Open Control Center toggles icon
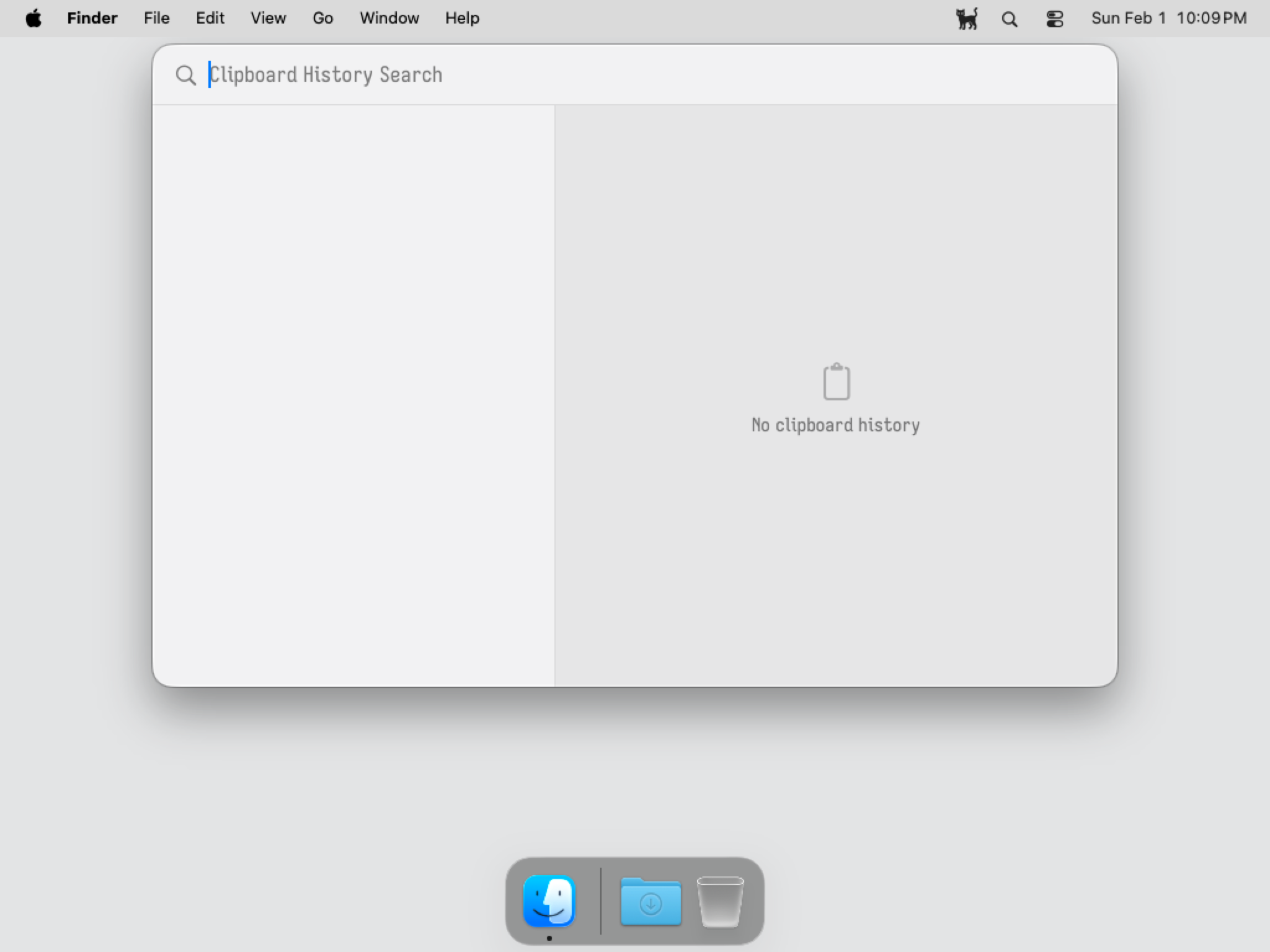The width and height of the screenshot is (1270, 952). pyautogui.click(x=1054, y=19)
